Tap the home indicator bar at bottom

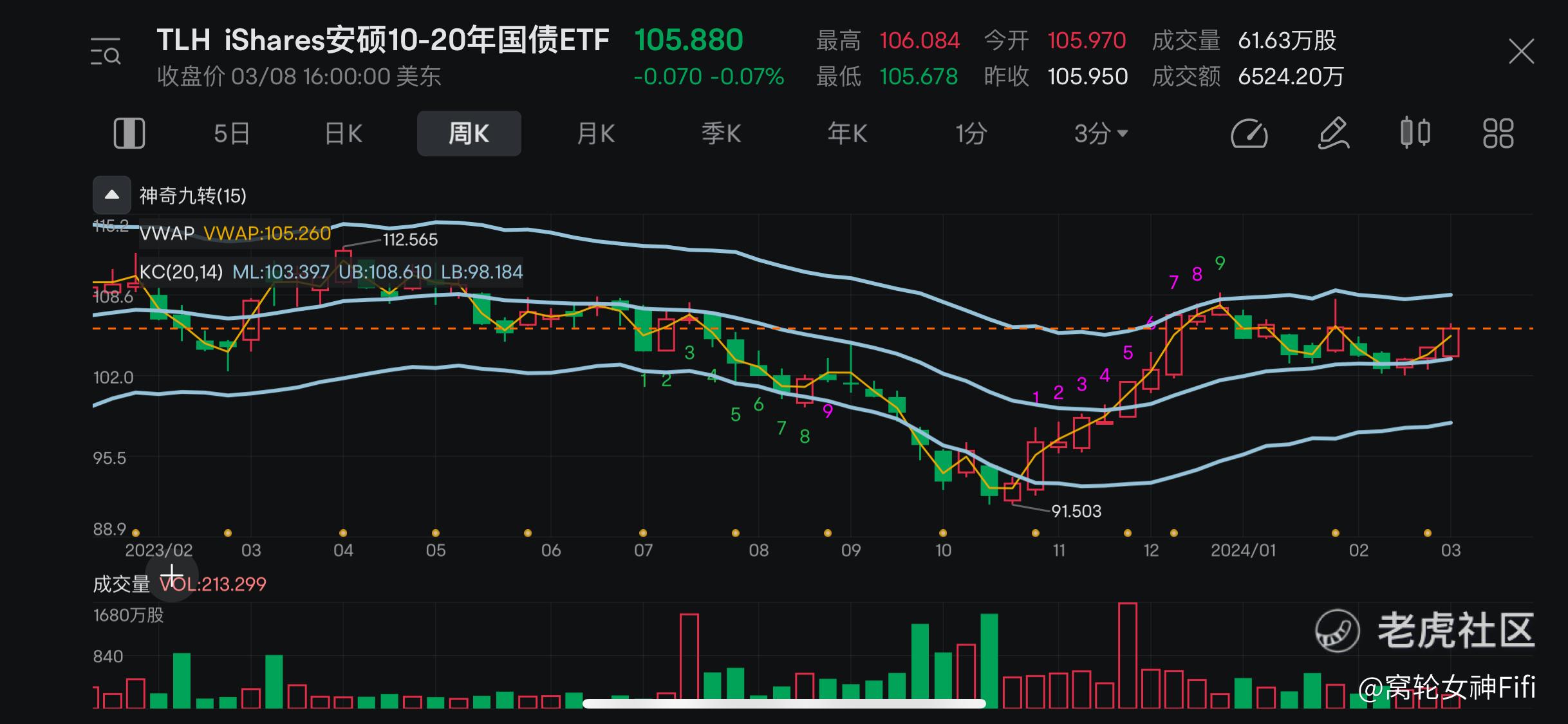pyautogui.click(x=784, y=703)
